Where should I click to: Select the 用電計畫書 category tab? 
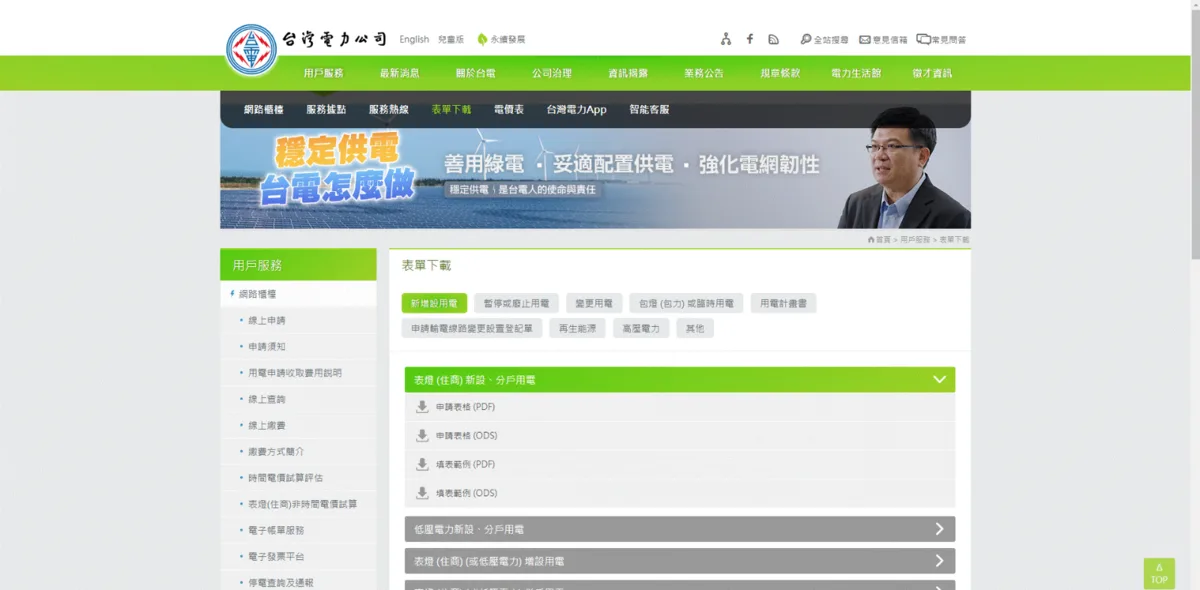pyautogui.click(x=783, y=303)
